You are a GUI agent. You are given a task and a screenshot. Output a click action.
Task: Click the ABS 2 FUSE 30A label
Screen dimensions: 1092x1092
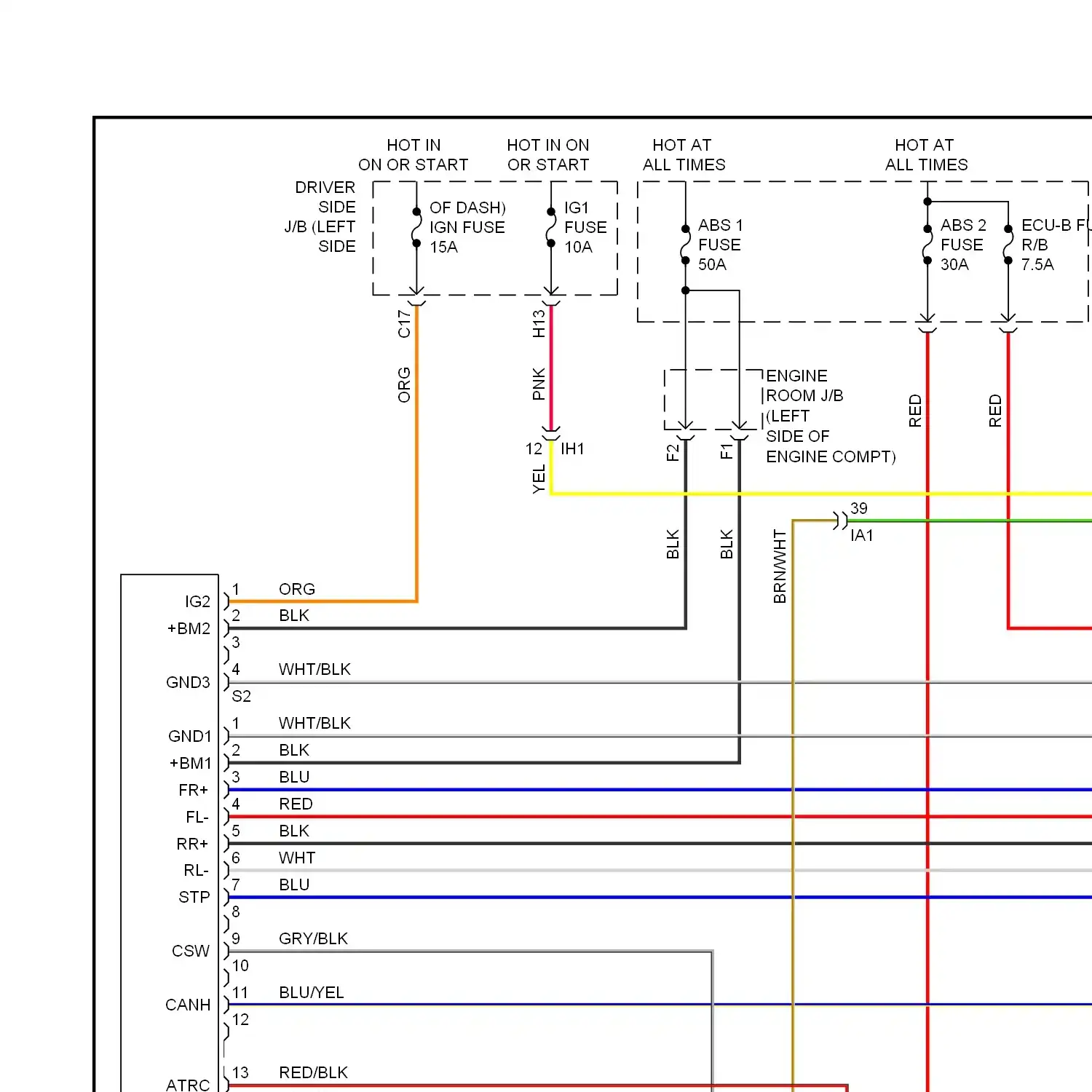click(x=963, y=245)
